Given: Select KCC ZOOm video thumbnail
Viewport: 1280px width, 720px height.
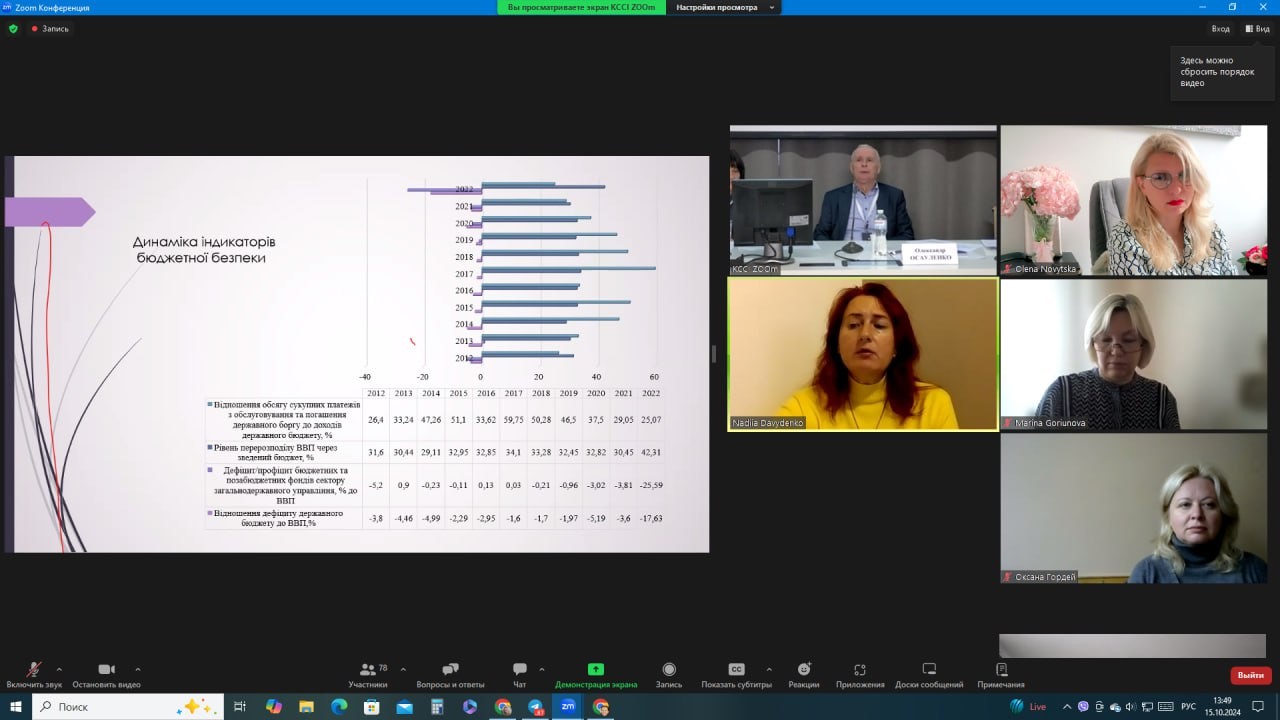Looking at the screenshot, I should [863, 200].
